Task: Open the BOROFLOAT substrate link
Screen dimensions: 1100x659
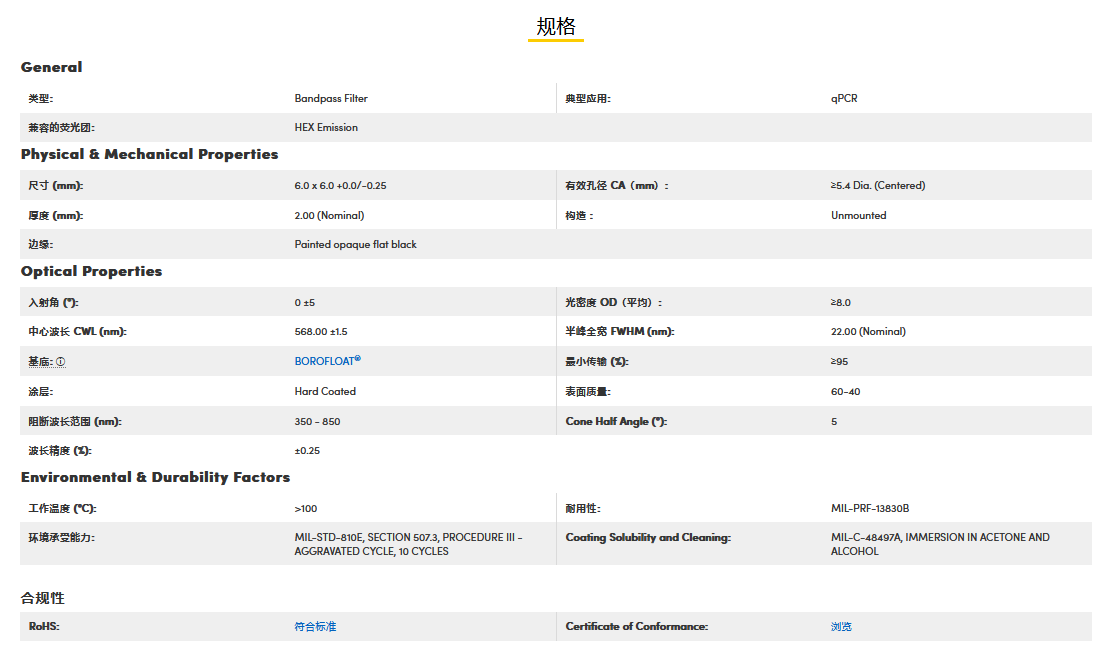Action: pos(327,361)
